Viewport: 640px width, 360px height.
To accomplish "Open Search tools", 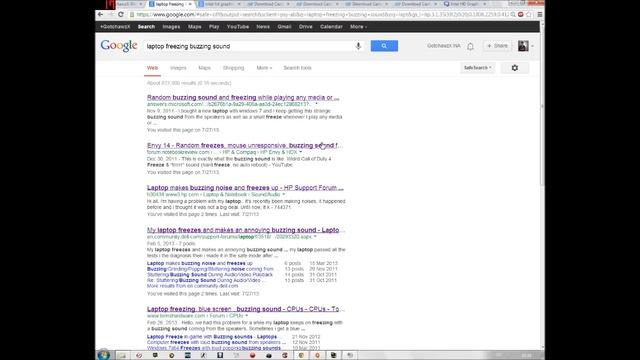I will [x=298, y=68].
